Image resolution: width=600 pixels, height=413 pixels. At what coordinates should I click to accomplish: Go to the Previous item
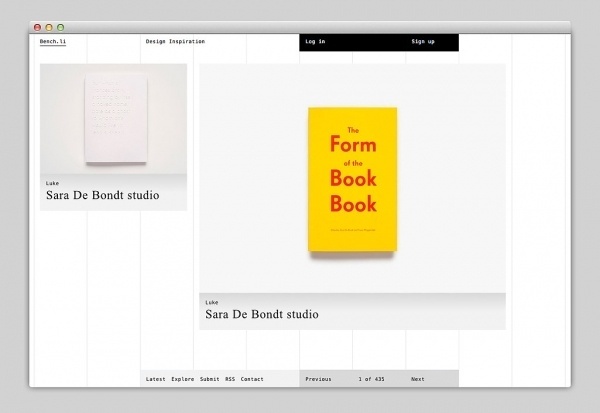[x=318, y=379]
